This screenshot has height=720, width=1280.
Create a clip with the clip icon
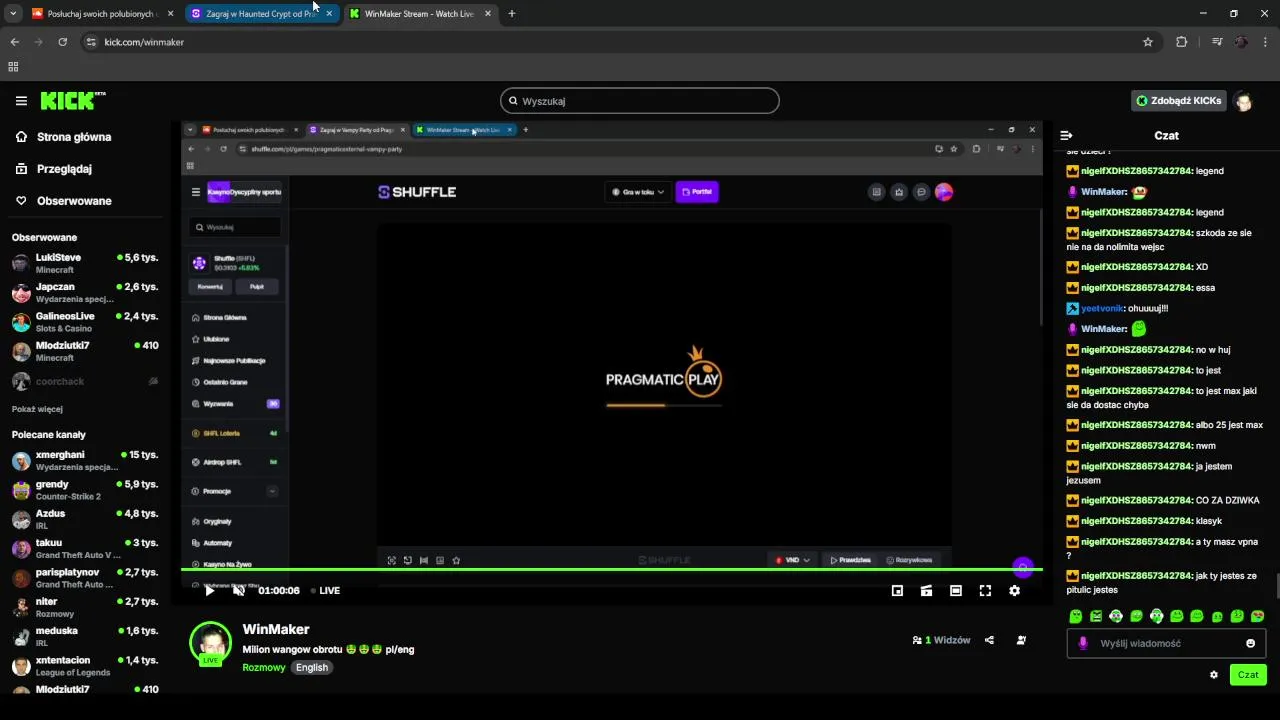[927, 591]
